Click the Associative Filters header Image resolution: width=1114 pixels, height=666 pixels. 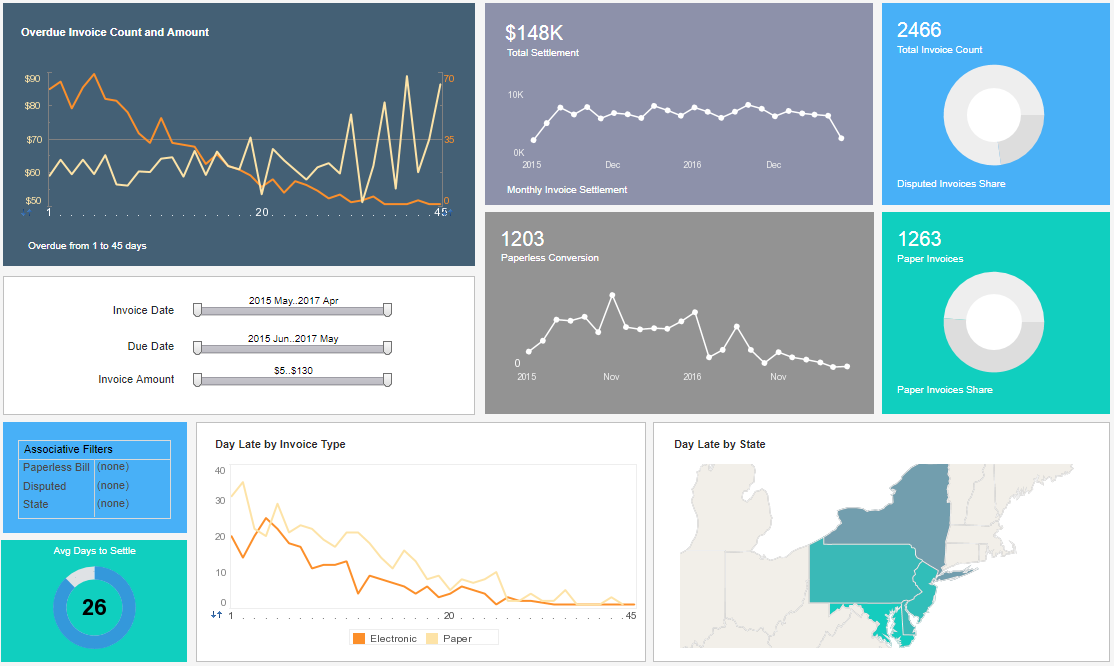tap(94, 449)
